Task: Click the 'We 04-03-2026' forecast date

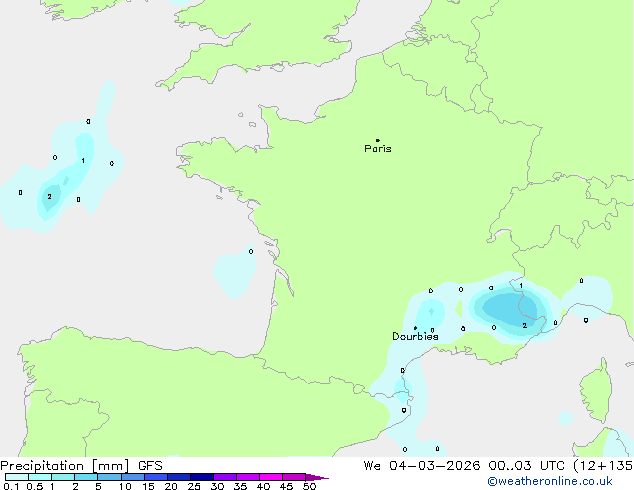Action: [x=422, y=466]
